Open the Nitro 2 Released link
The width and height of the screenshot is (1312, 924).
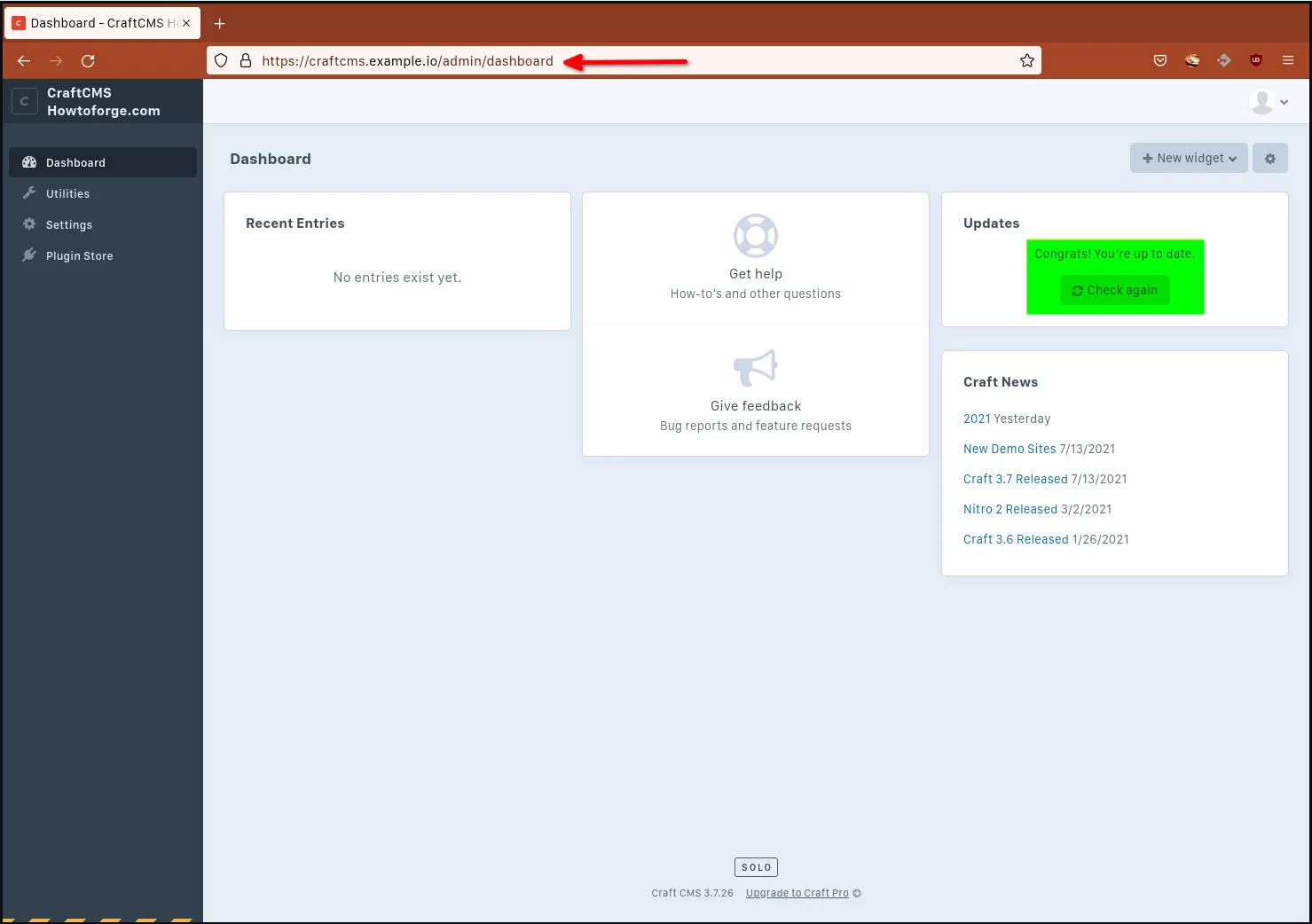[x=1010, y=509]
